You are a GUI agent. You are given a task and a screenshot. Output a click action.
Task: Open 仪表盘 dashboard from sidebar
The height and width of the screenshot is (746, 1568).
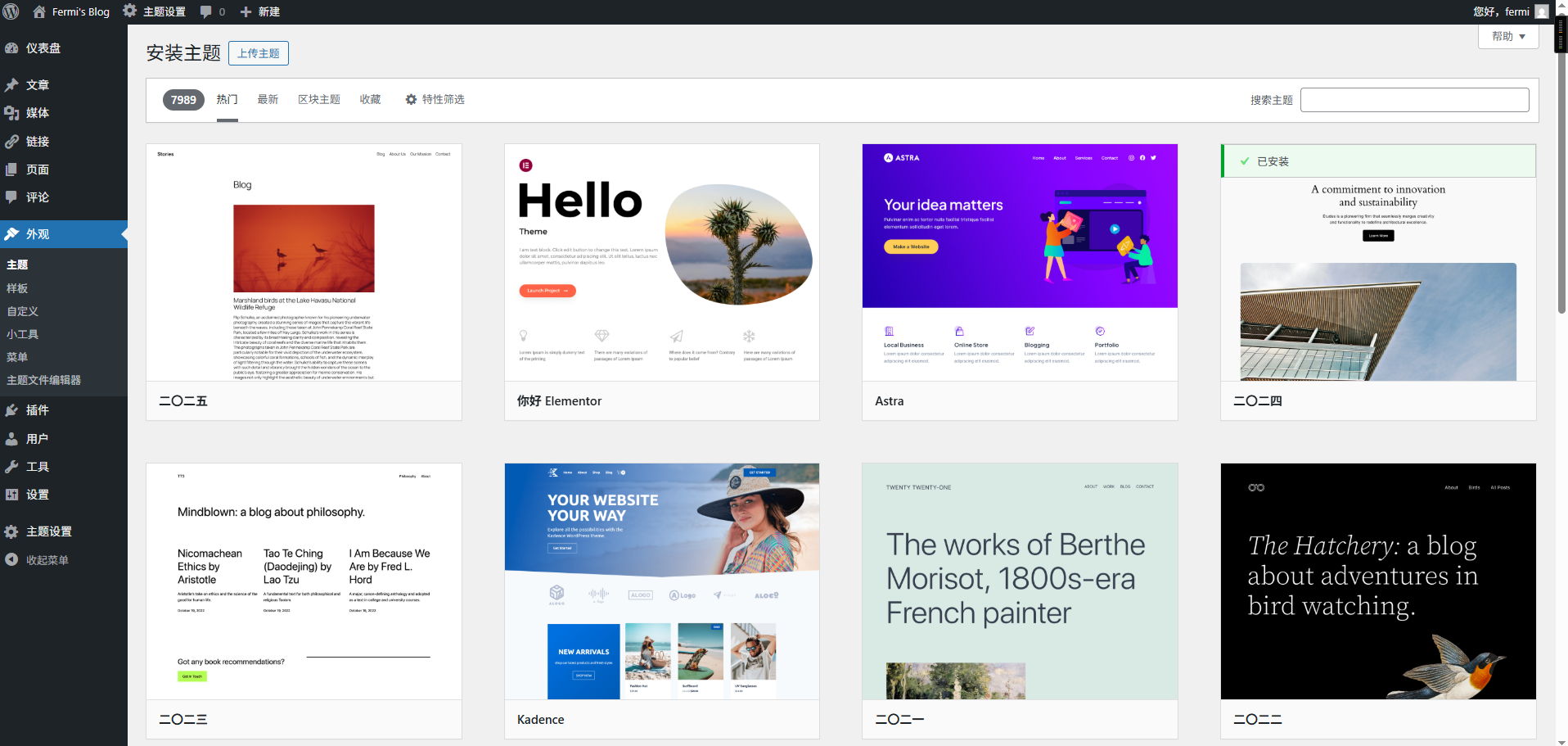[x=43, y=48]
